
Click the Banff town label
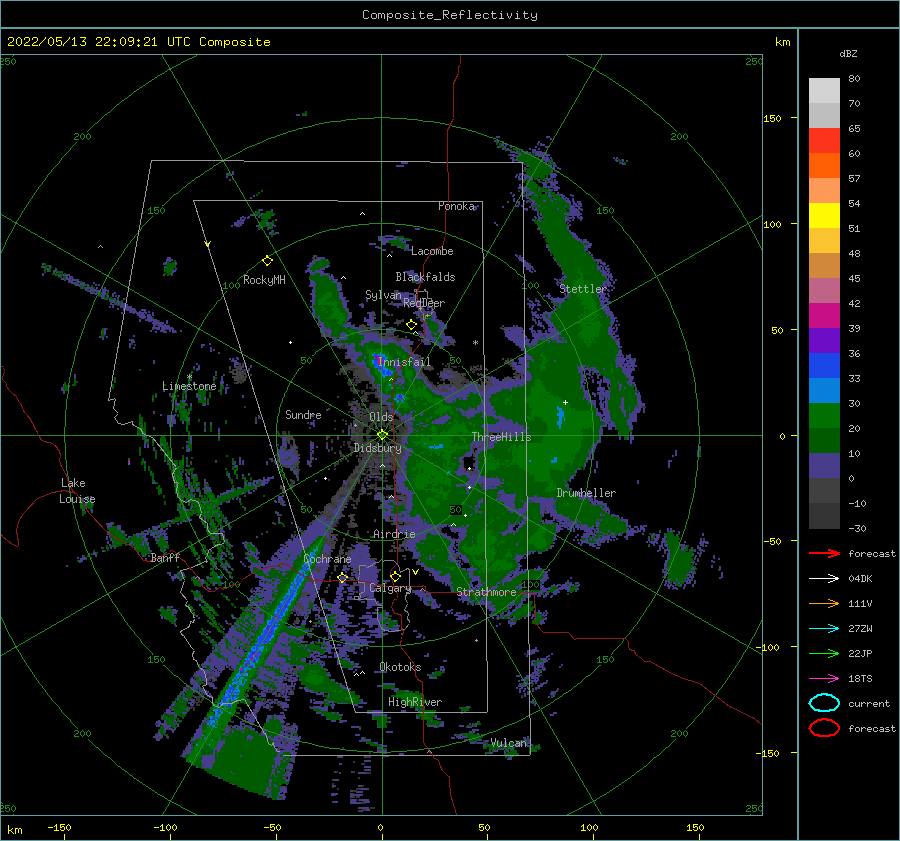point(165,557)
